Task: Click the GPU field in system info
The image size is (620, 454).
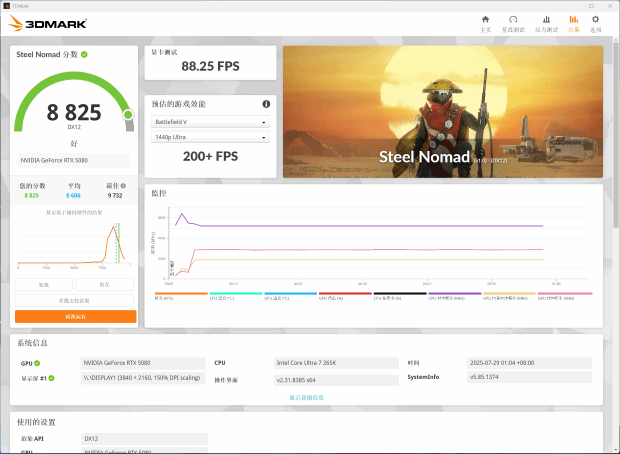Action: [x=143, y=363]
